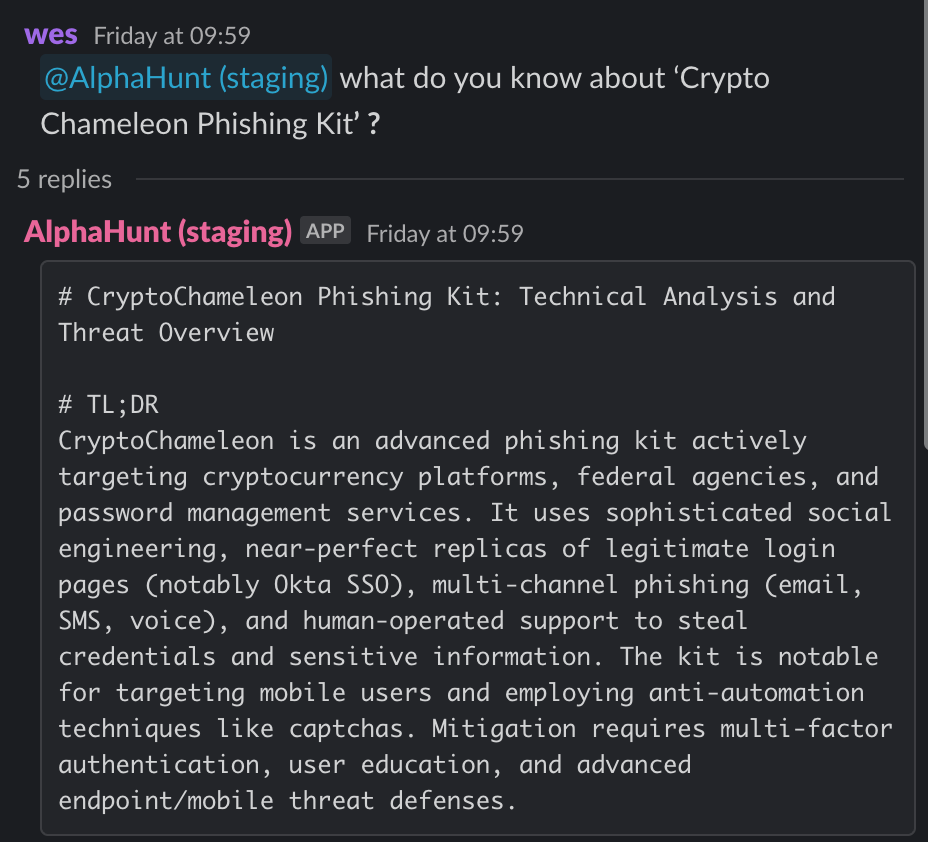Click the AlphaHunt reply timestamp
The width and height of the screenshot is (928, 842).
point(445,234)
